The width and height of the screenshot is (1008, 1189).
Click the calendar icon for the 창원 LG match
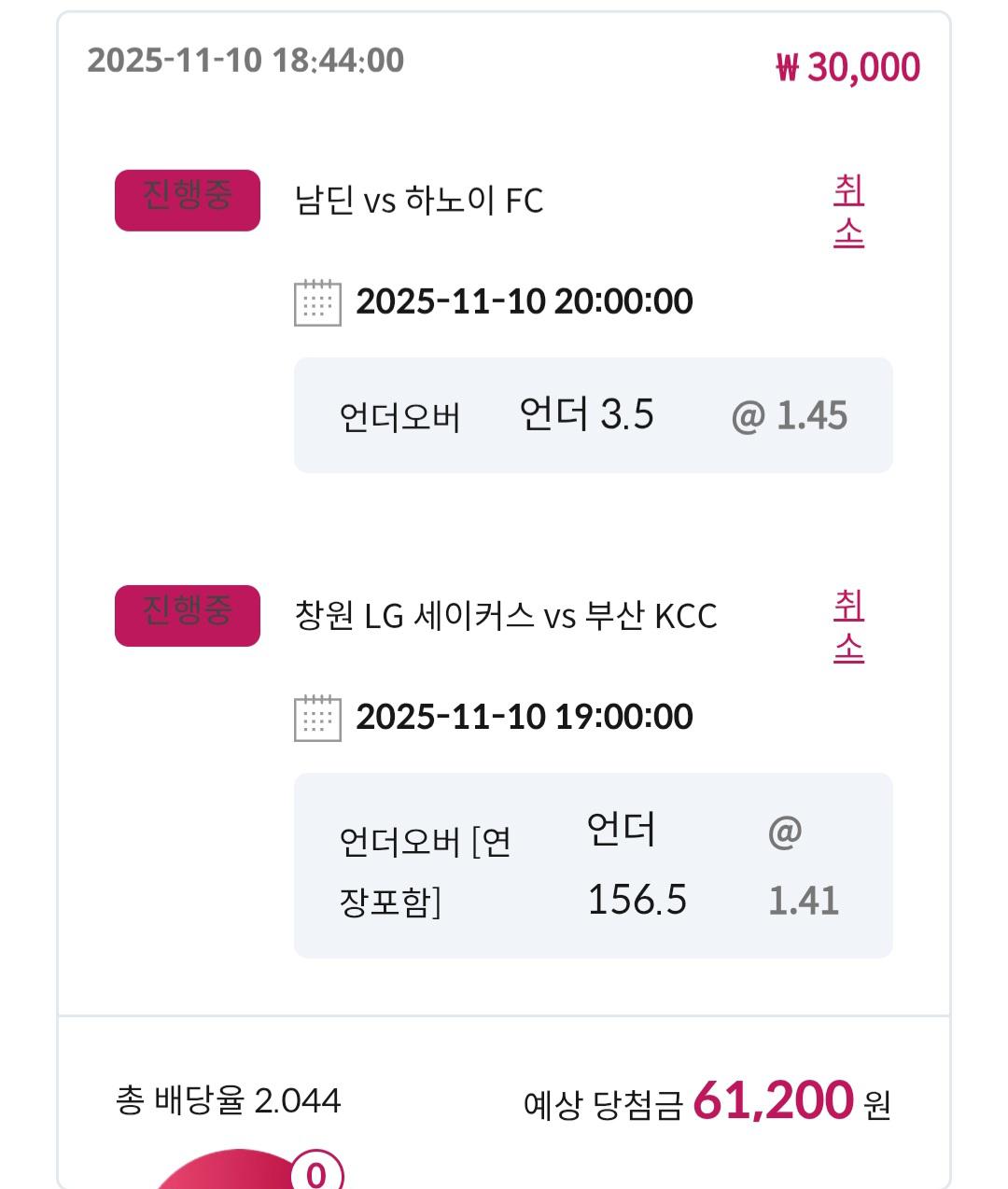[x=317, y=718]
